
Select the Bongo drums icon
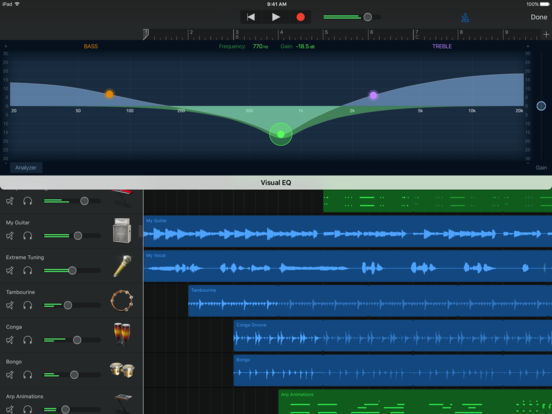pos(122,370)
